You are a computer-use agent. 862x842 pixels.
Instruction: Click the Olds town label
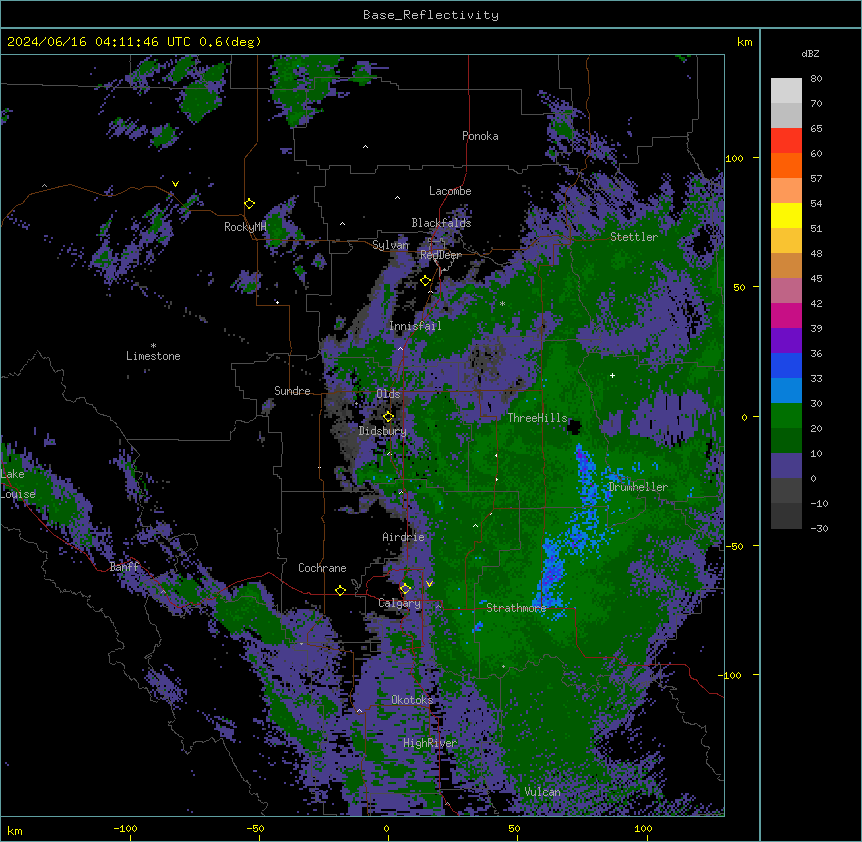[x=388, y=394]
